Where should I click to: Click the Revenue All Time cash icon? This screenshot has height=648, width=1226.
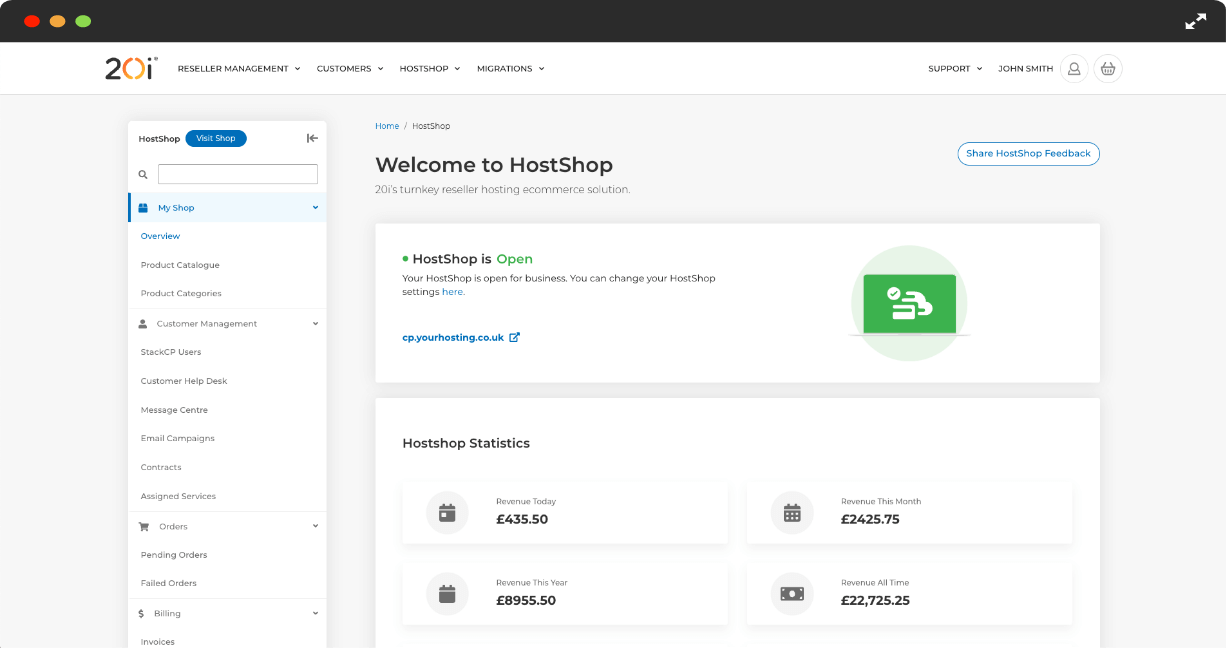[x=792, y=594]
